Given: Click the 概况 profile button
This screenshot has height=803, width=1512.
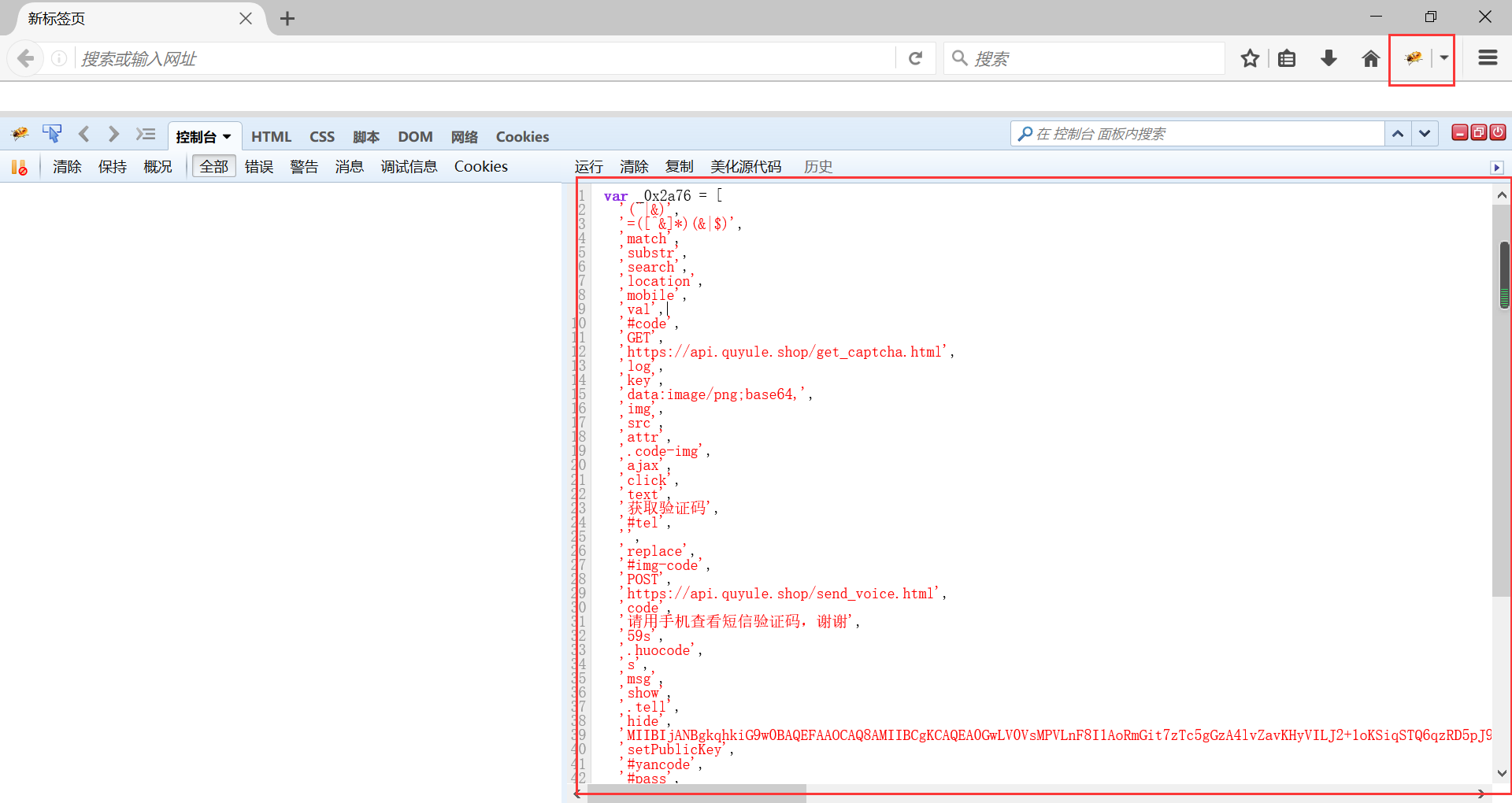Looking at the screenshot, I should [157, 167].
